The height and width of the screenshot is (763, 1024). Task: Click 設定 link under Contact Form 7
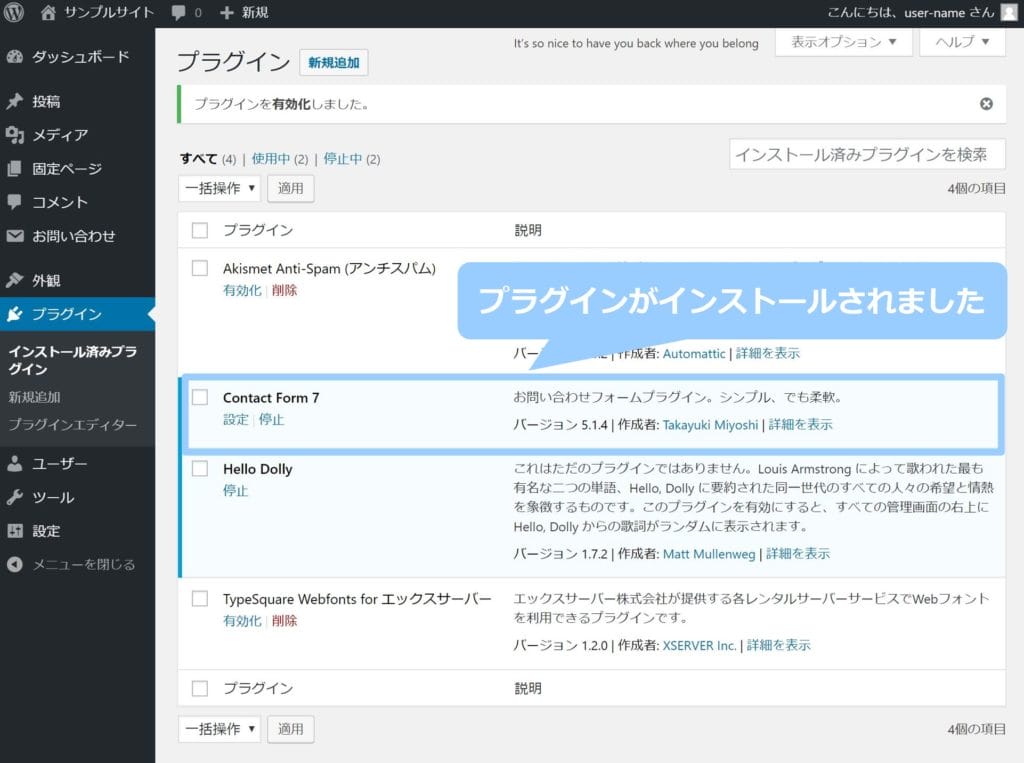pyautogui.click(x=235, y=420)
